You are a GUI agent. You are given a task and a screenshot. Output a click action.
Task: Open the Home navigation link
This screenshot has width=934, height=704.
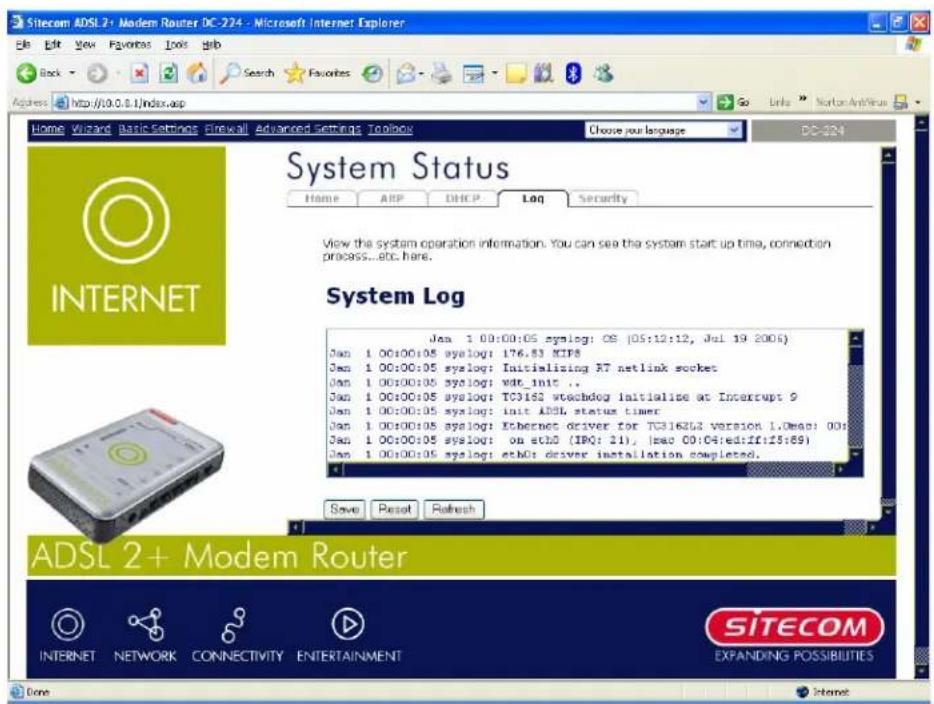tap(48, 129)
